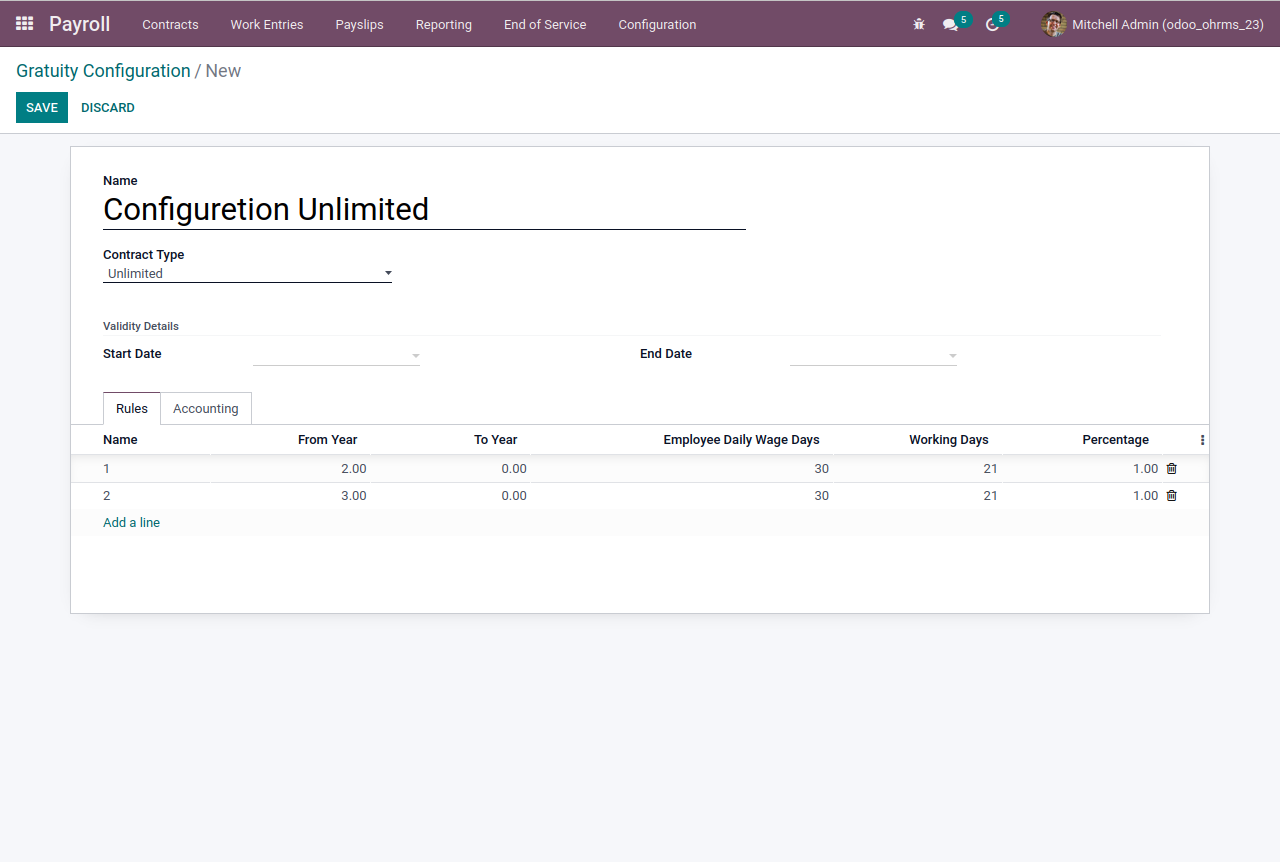Open the conversations chat icon

[950, 24]
